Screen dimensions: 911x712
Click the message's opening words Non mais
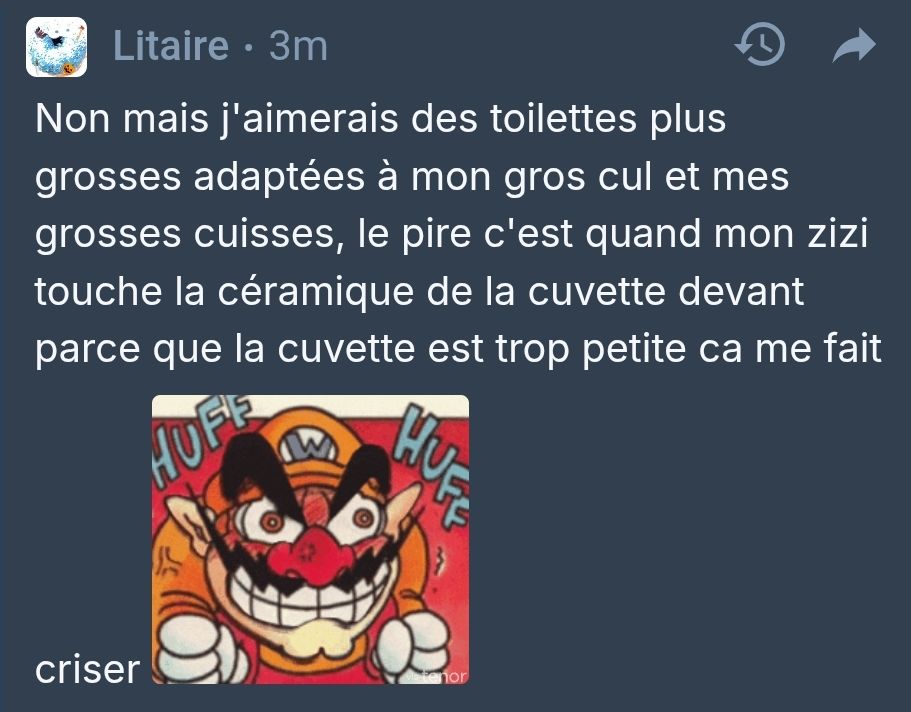click(x=121, y=119)
